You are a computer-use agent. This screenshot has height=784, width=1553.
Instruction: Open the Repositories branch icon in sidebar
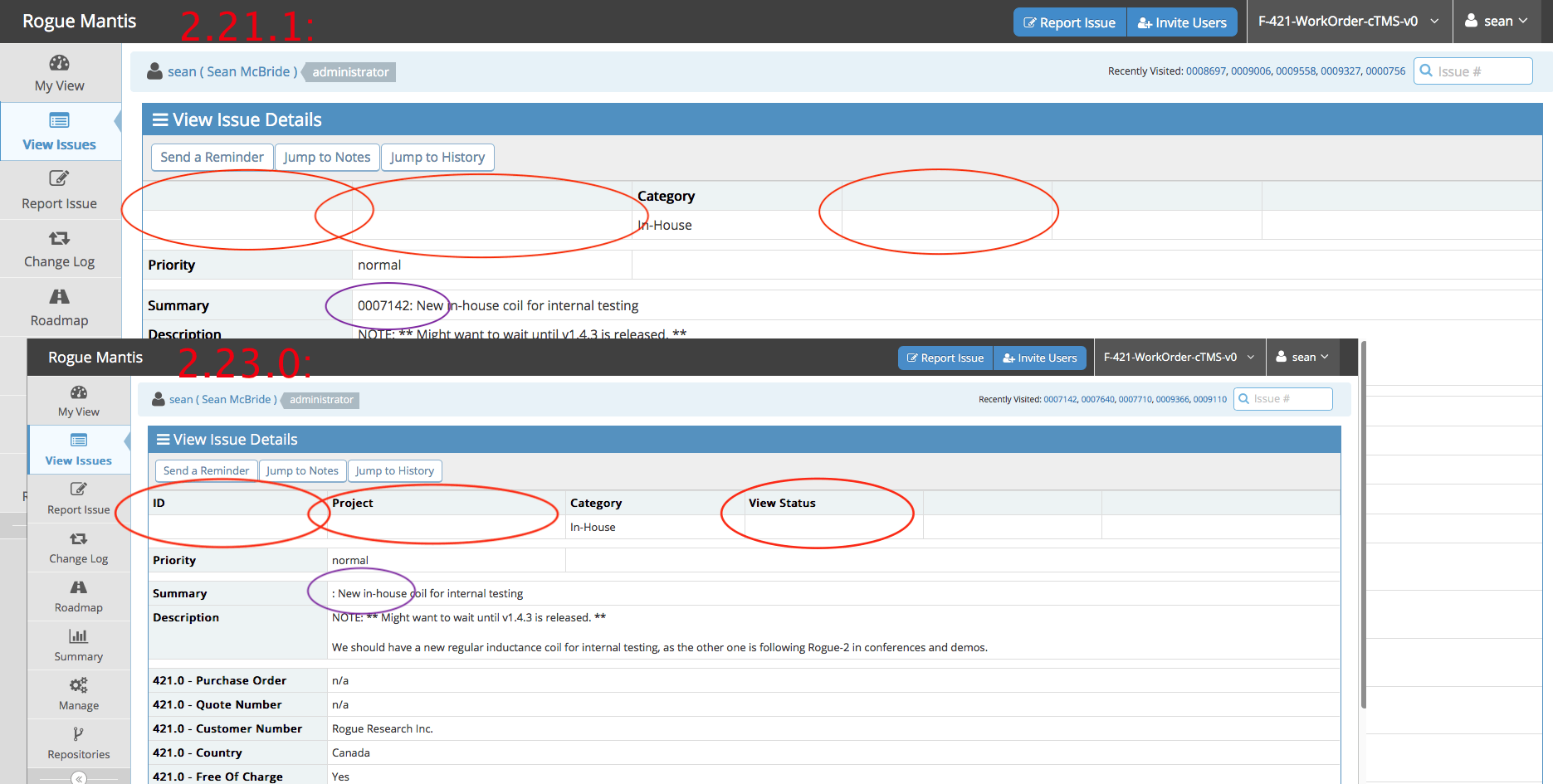78,734
